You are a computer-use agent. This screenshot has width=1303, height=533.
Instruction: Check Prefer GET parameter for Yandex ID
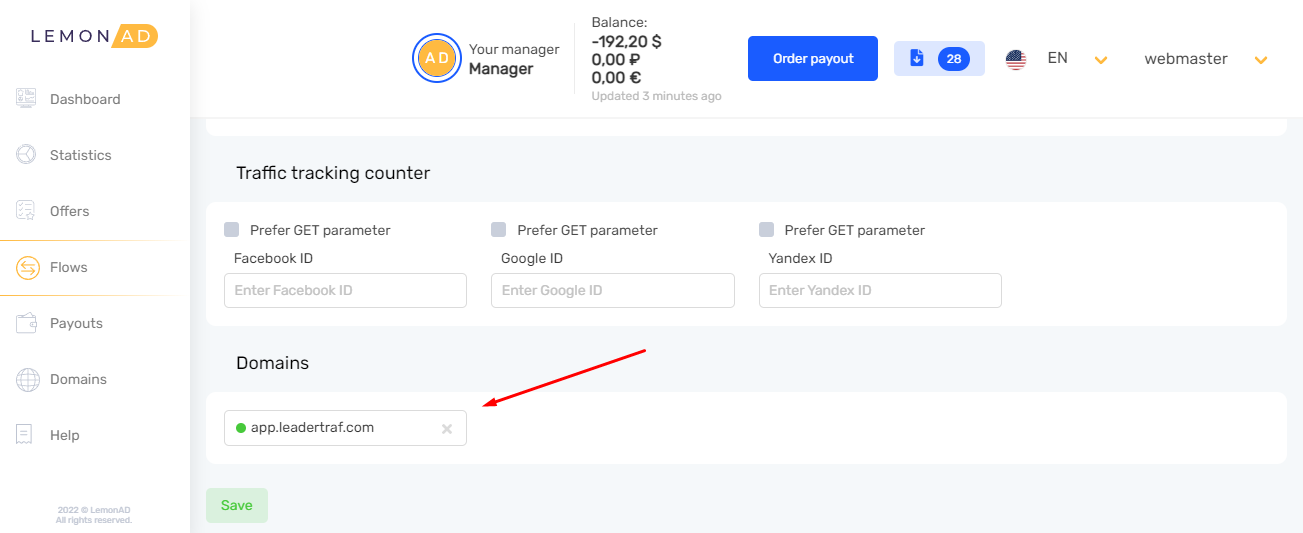[x=767, y=230]
